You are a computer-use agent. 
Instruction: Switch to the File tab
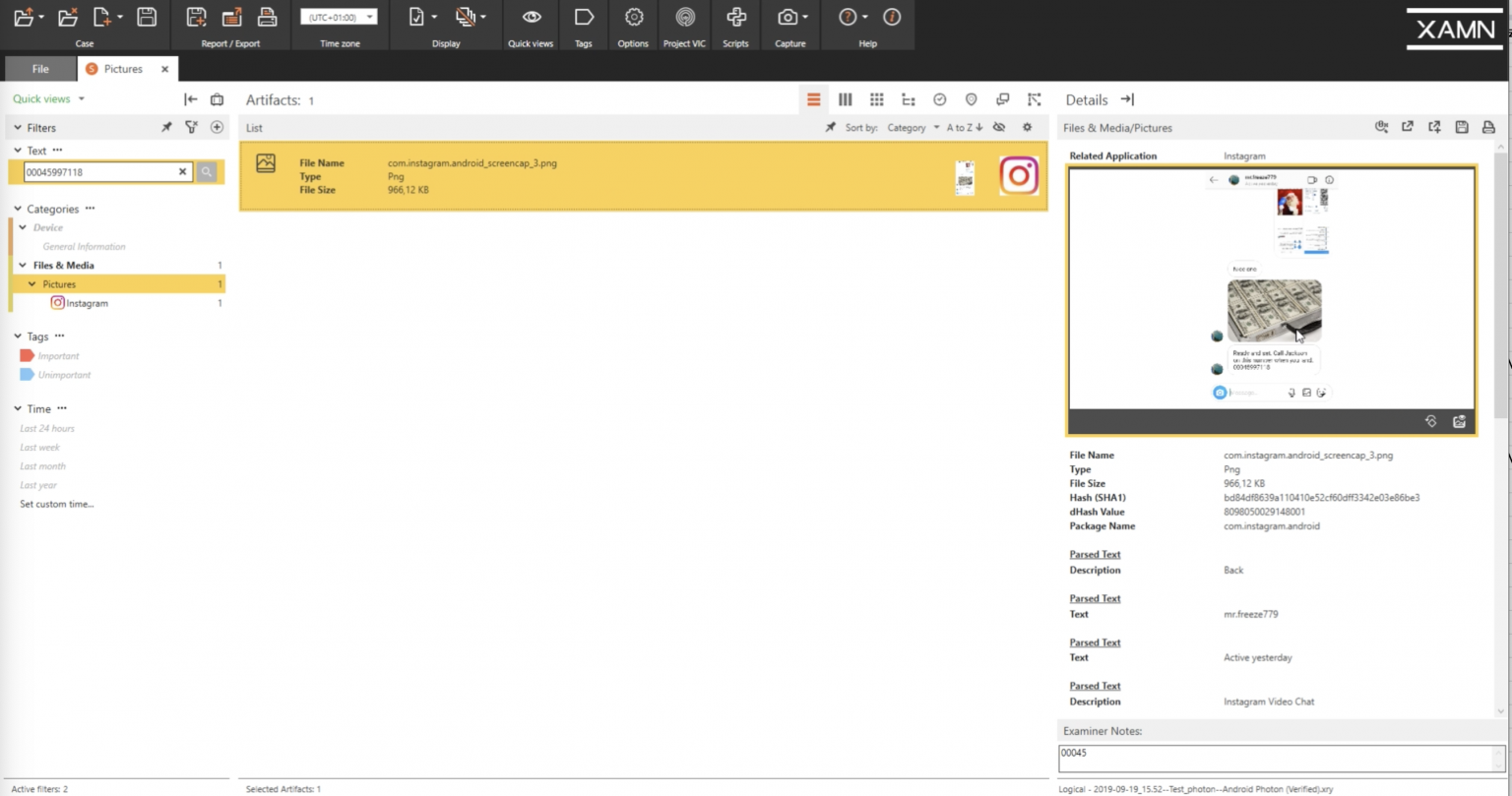39,69
